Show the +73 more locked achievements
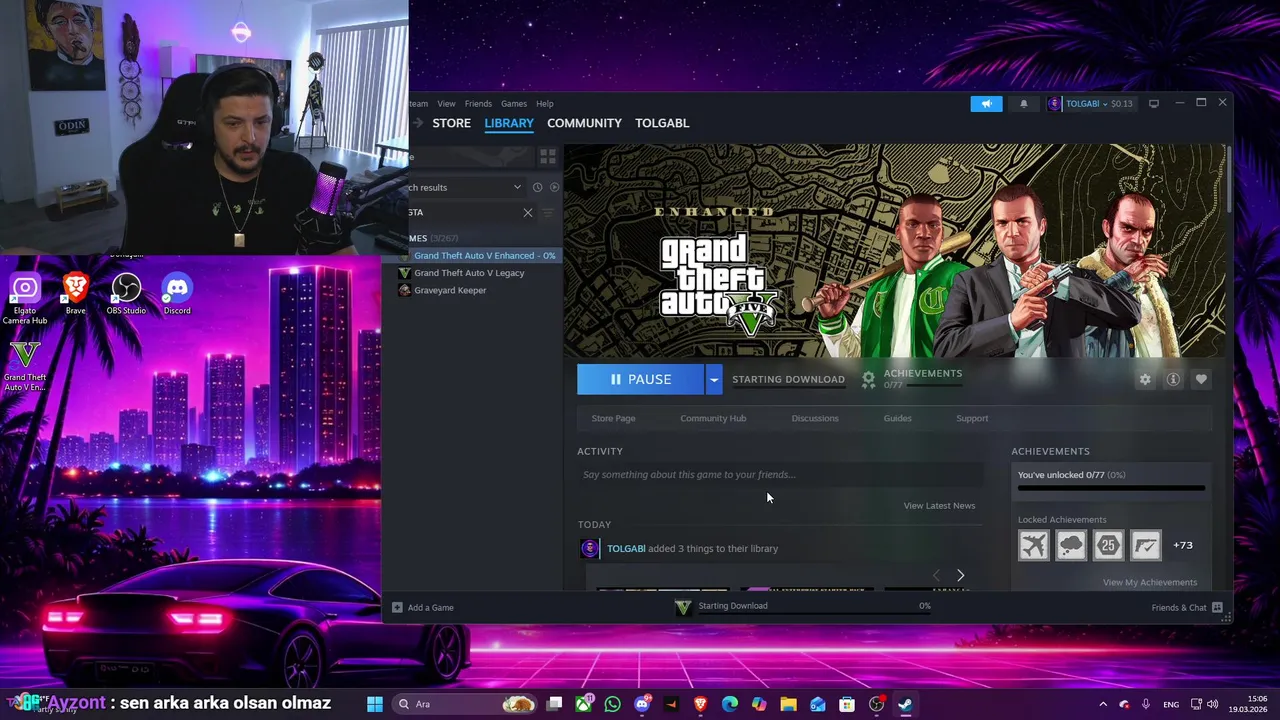This screenshot has height=720, width=1280. [1183, 545]
